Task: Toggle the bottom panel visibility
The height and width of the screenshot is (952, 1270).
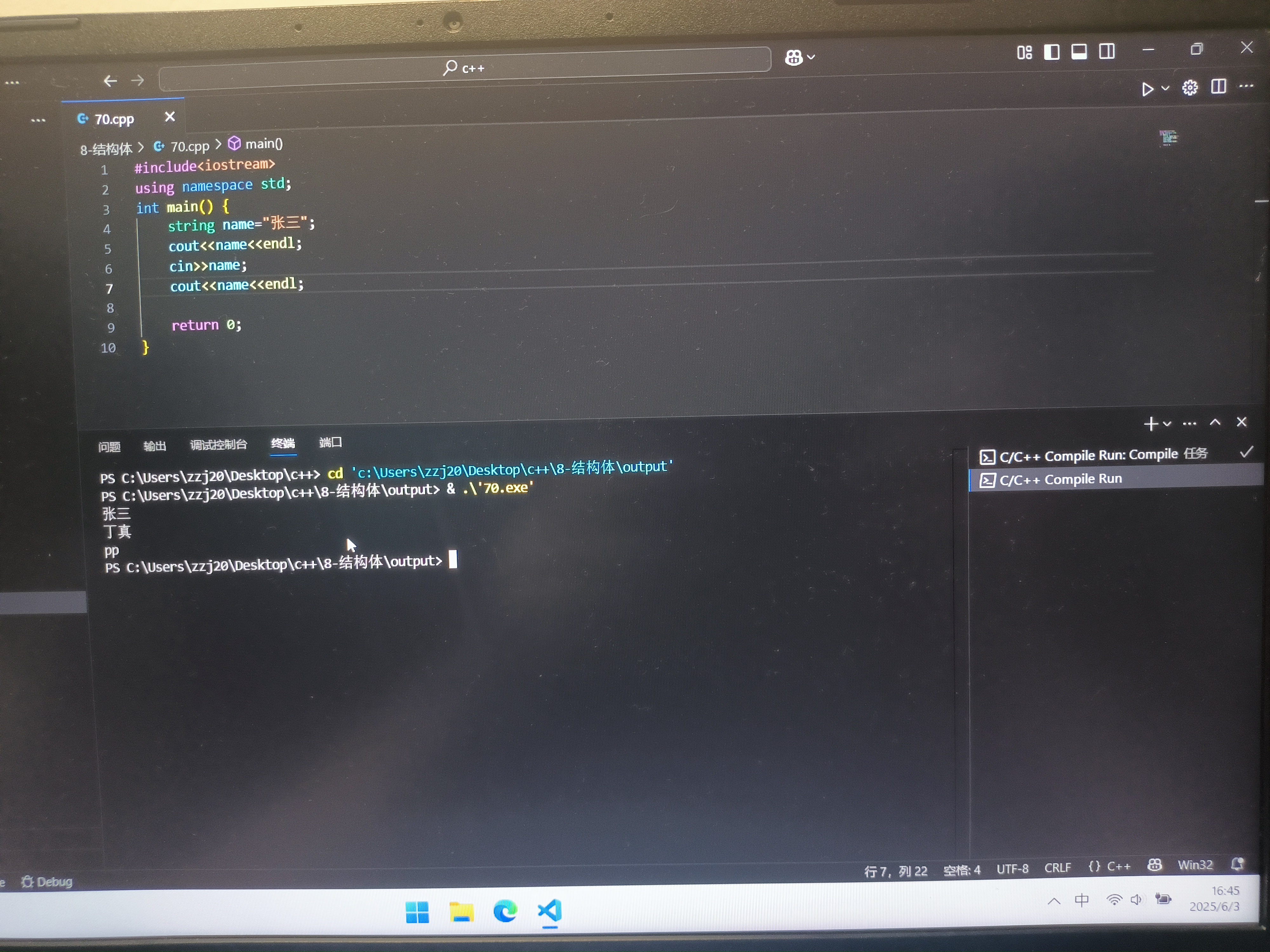Action: 1079,52
